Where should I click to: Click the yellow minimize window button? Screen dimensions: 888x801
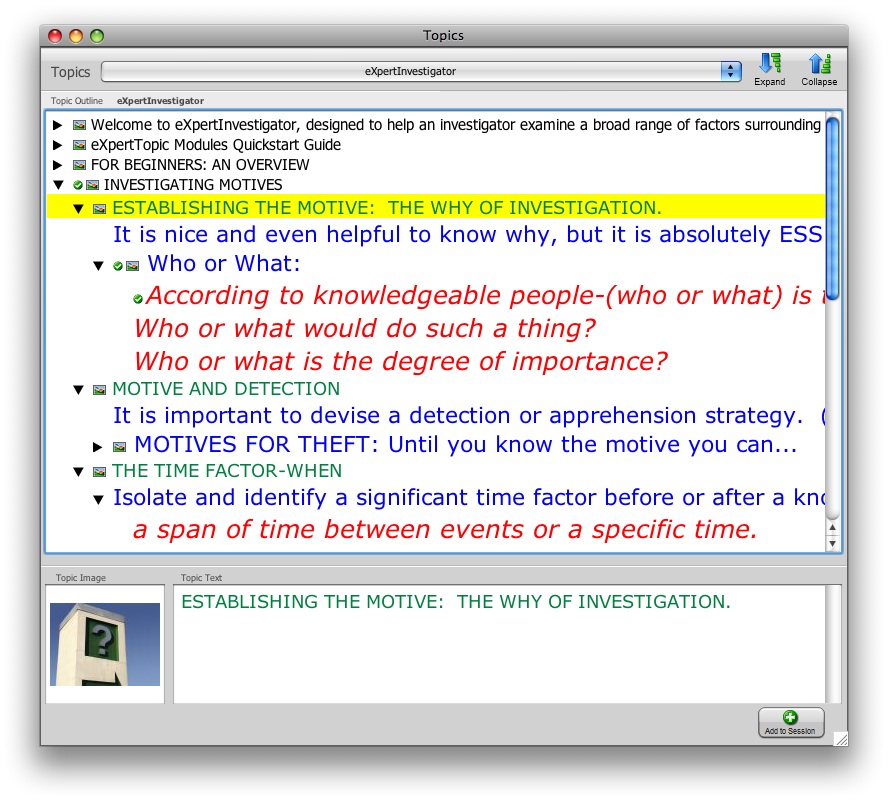[76, 36]
